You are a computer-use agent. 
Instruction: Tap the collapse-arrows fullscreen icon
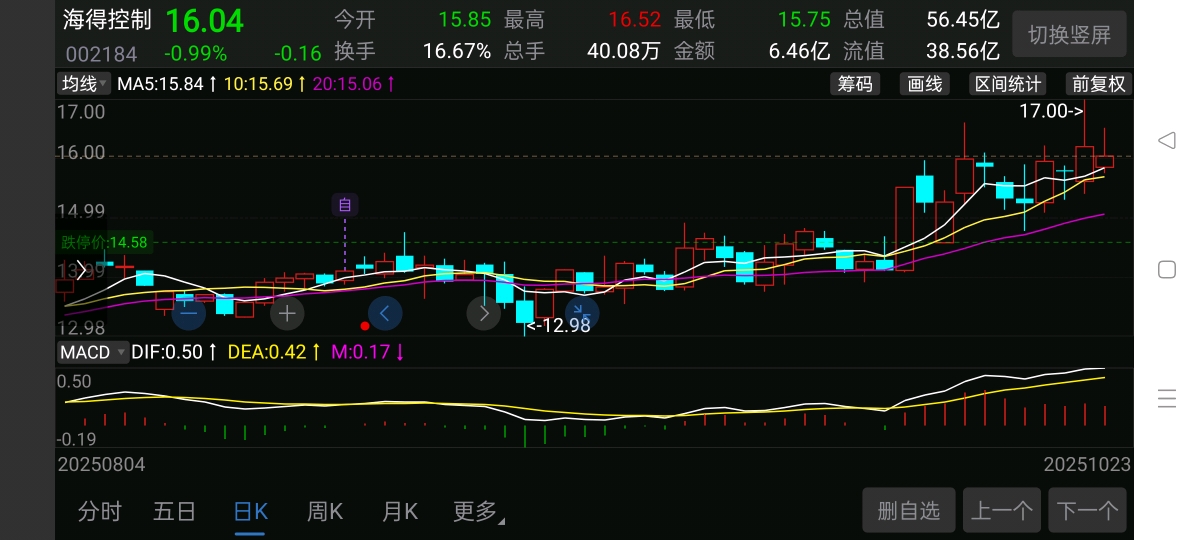[581, 313]
